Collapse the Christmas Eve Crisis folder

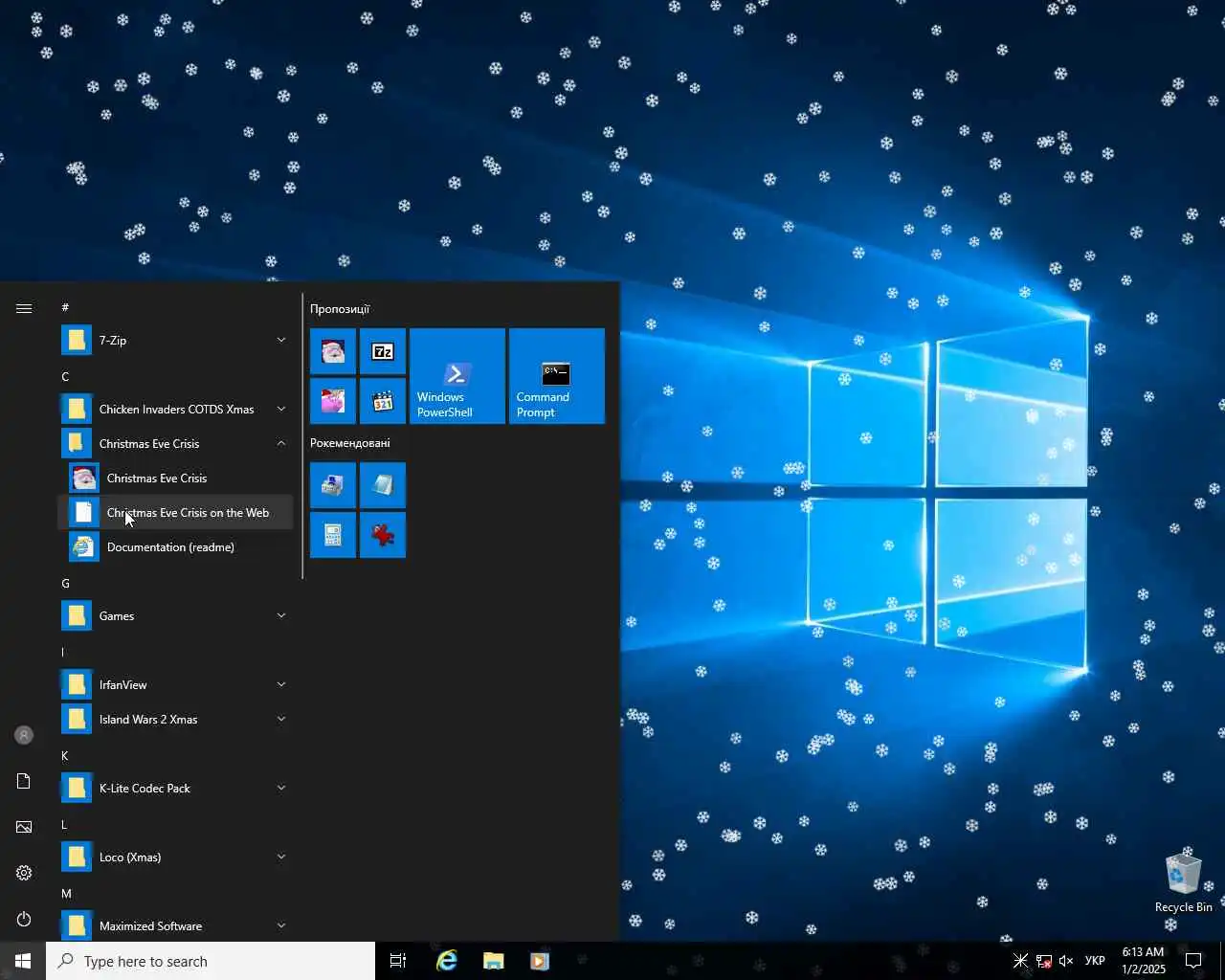(x=176, y=443)
